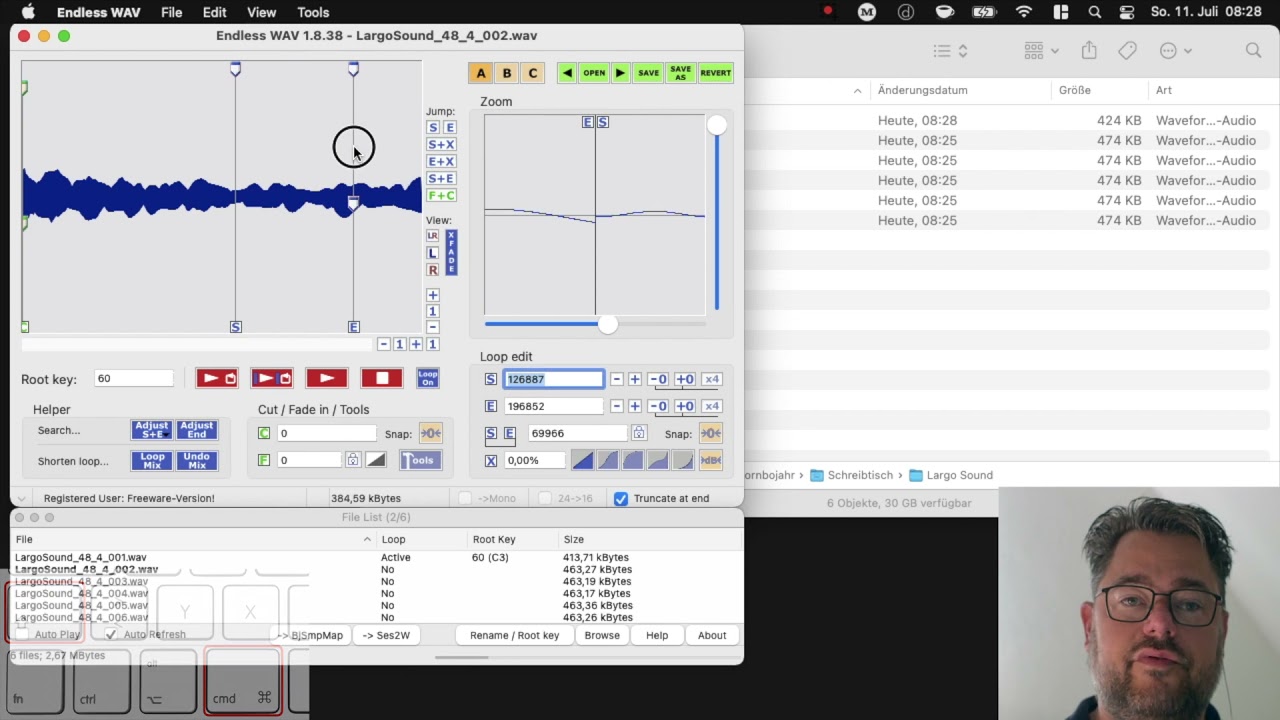This screenshot has height=720, width=1280.
Task: Go to next file with right arrow
Action: coord(620,73)
